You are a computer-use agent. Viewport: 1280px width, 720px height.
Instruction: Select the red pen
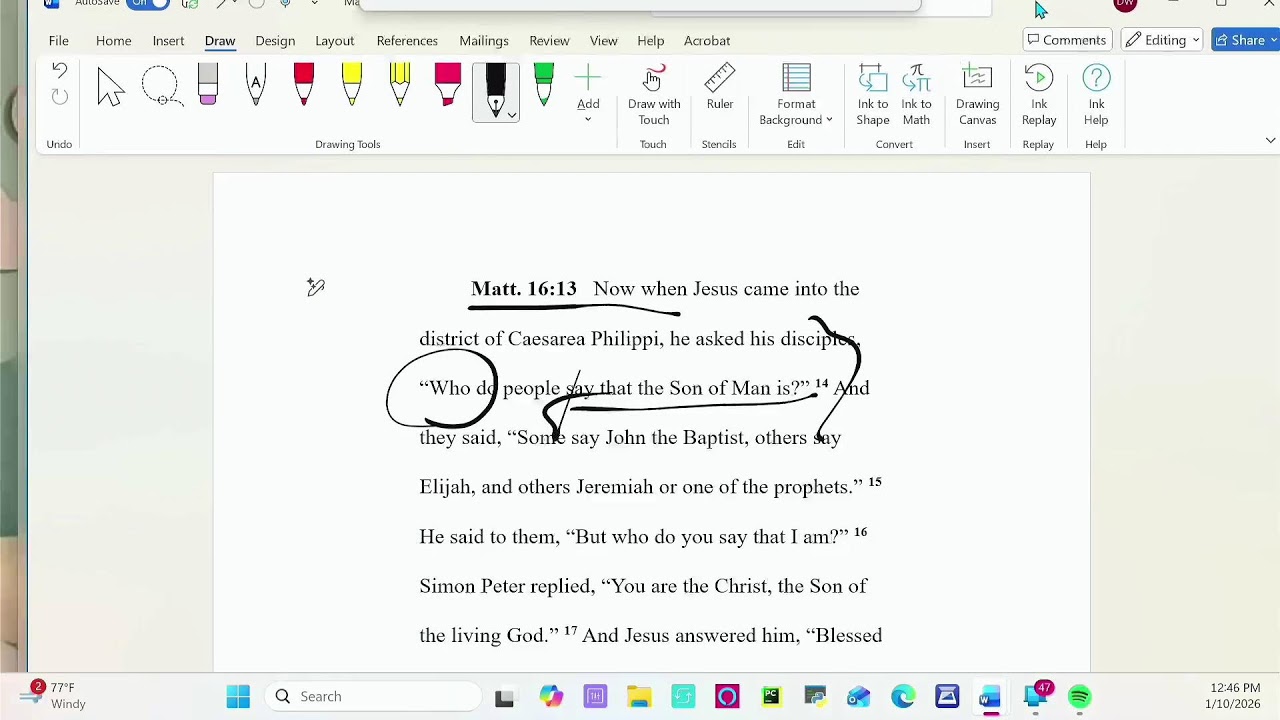pos(304,85)
